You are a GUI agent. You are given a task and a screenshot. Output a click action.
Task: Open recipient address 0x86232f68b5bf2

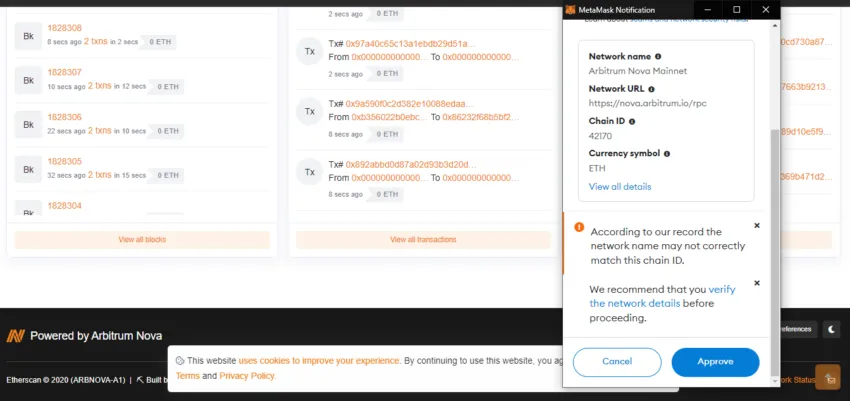point(480,117)
